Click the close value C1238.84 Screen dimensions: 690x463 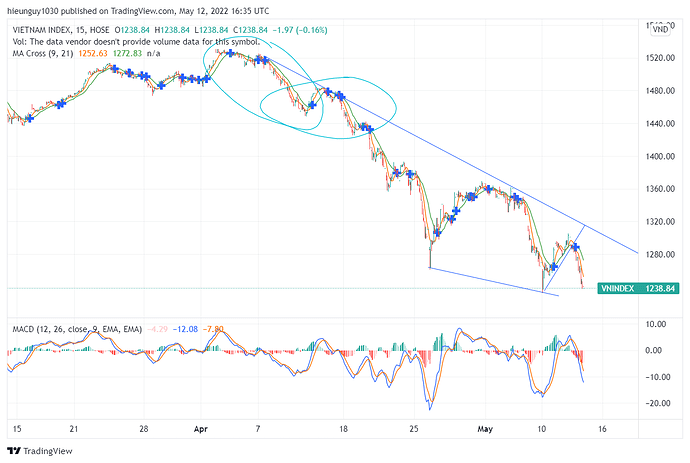[x=250, y=30]
